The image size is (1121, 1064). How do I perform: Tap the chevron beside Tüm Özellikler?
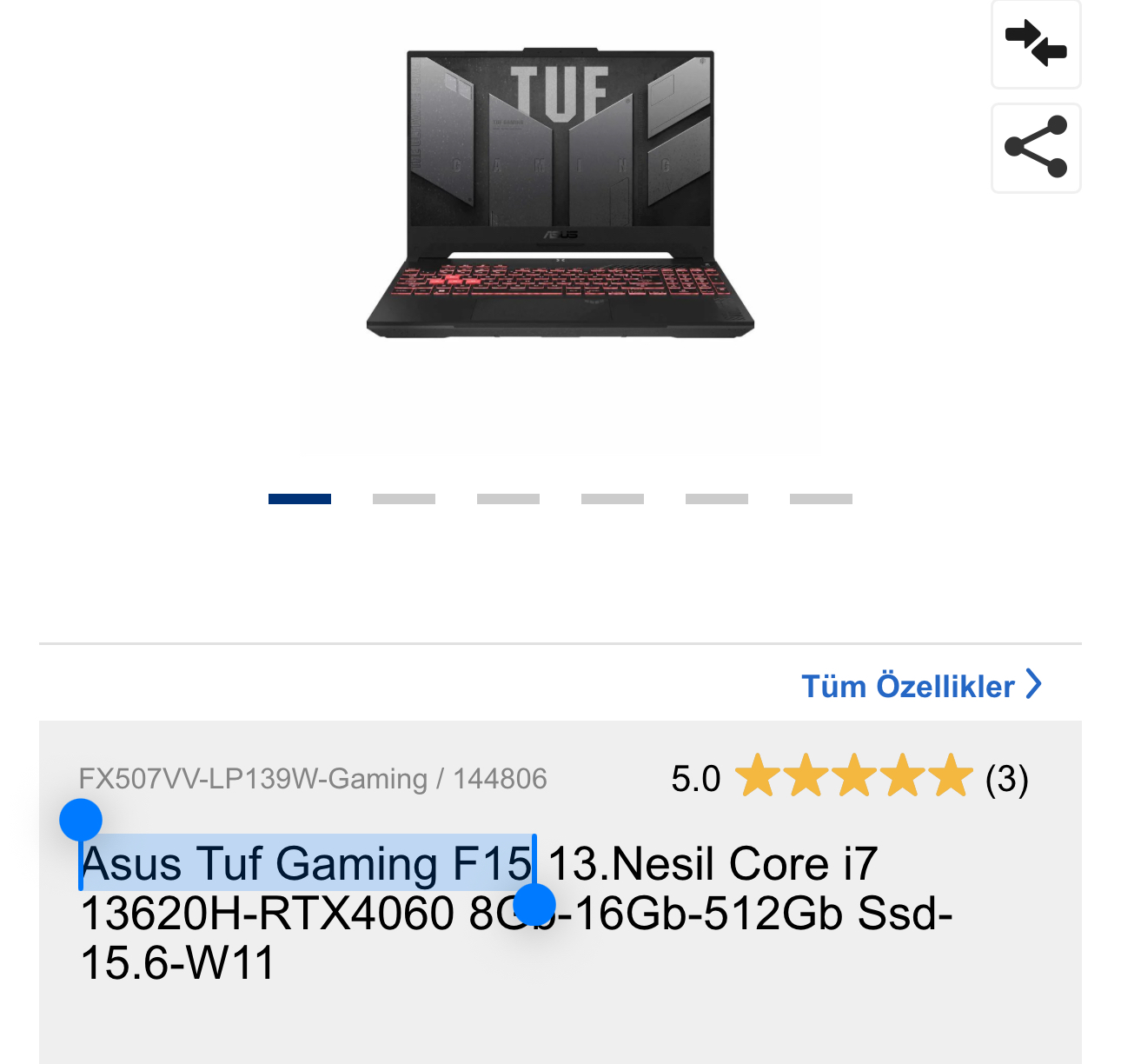click(x=1033, y=684)
